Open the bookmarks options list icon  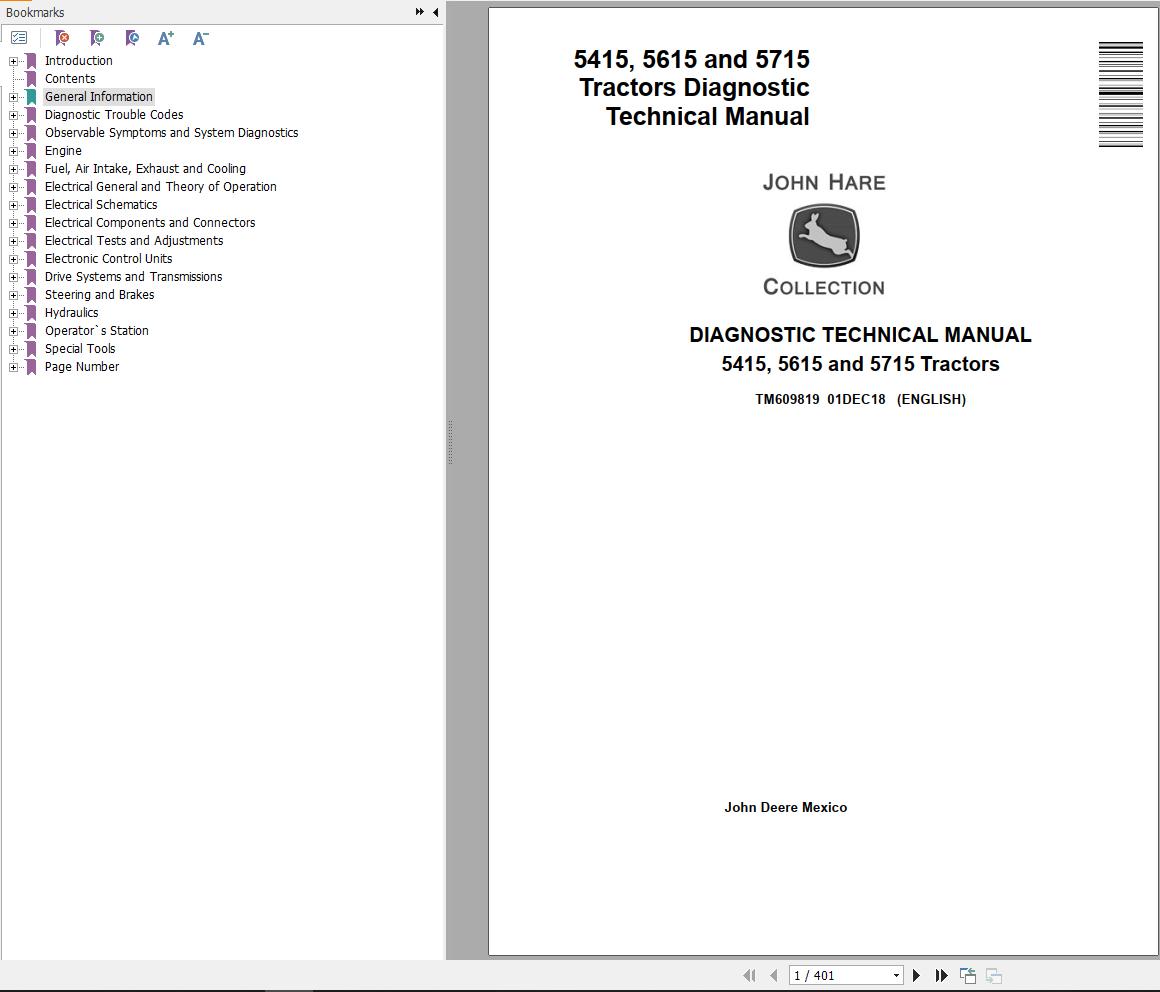[x=19, y=38]
